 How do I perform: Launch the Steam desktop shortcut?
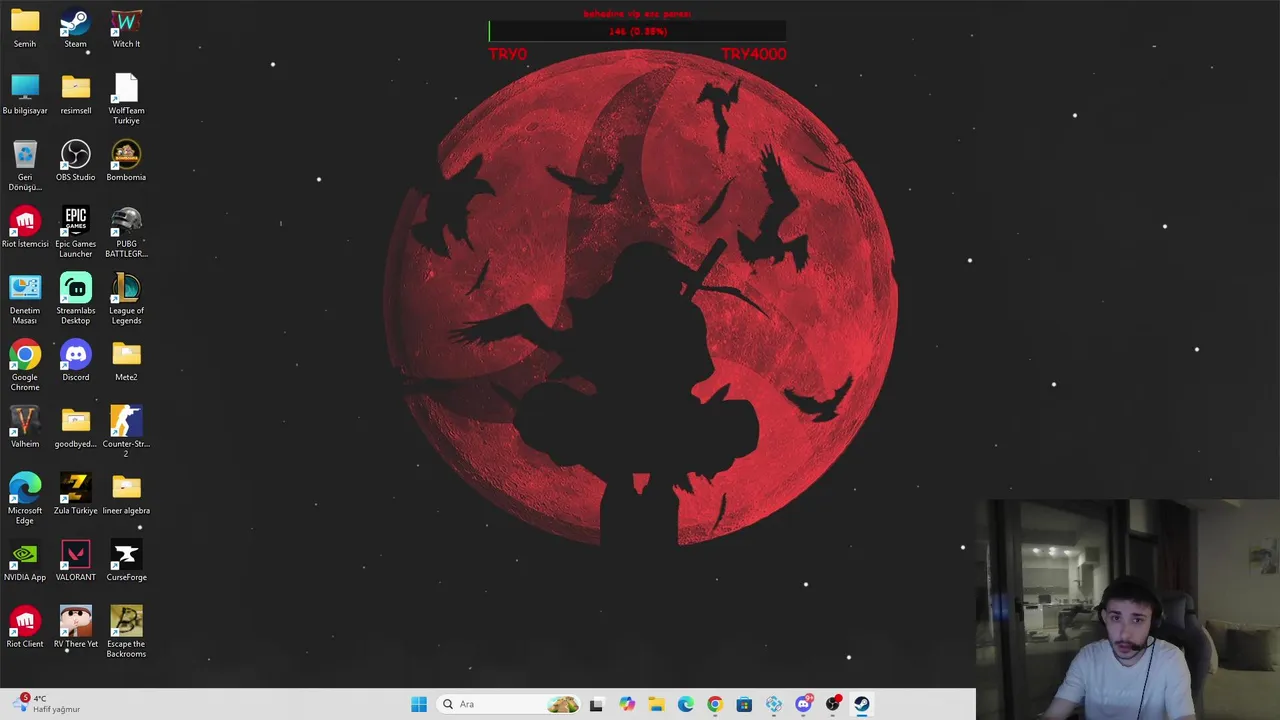point(75,27)
